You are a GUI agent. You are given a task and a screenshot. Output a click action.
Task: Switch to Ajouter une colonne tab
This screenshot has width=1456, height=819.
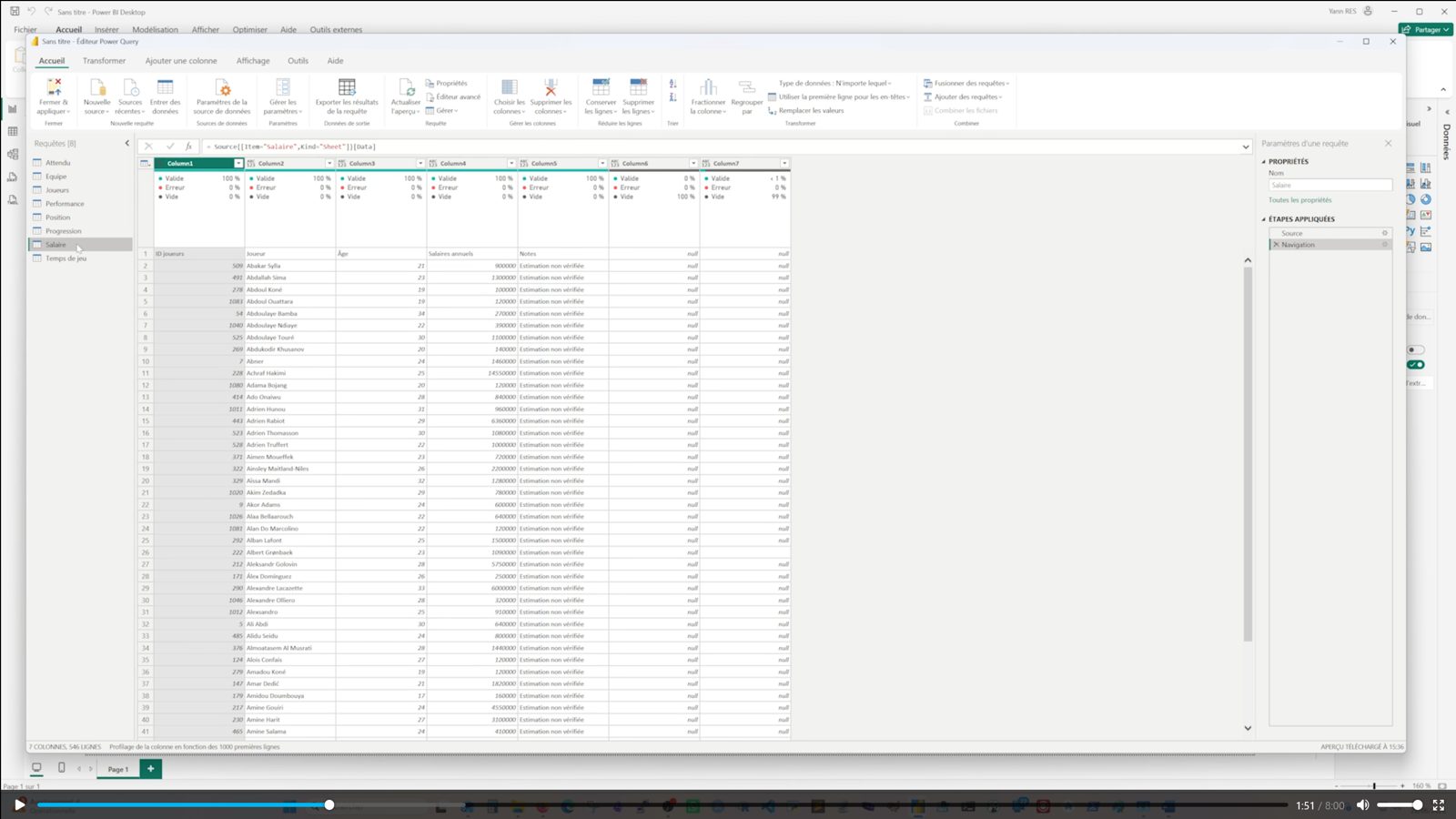point(181,61)
